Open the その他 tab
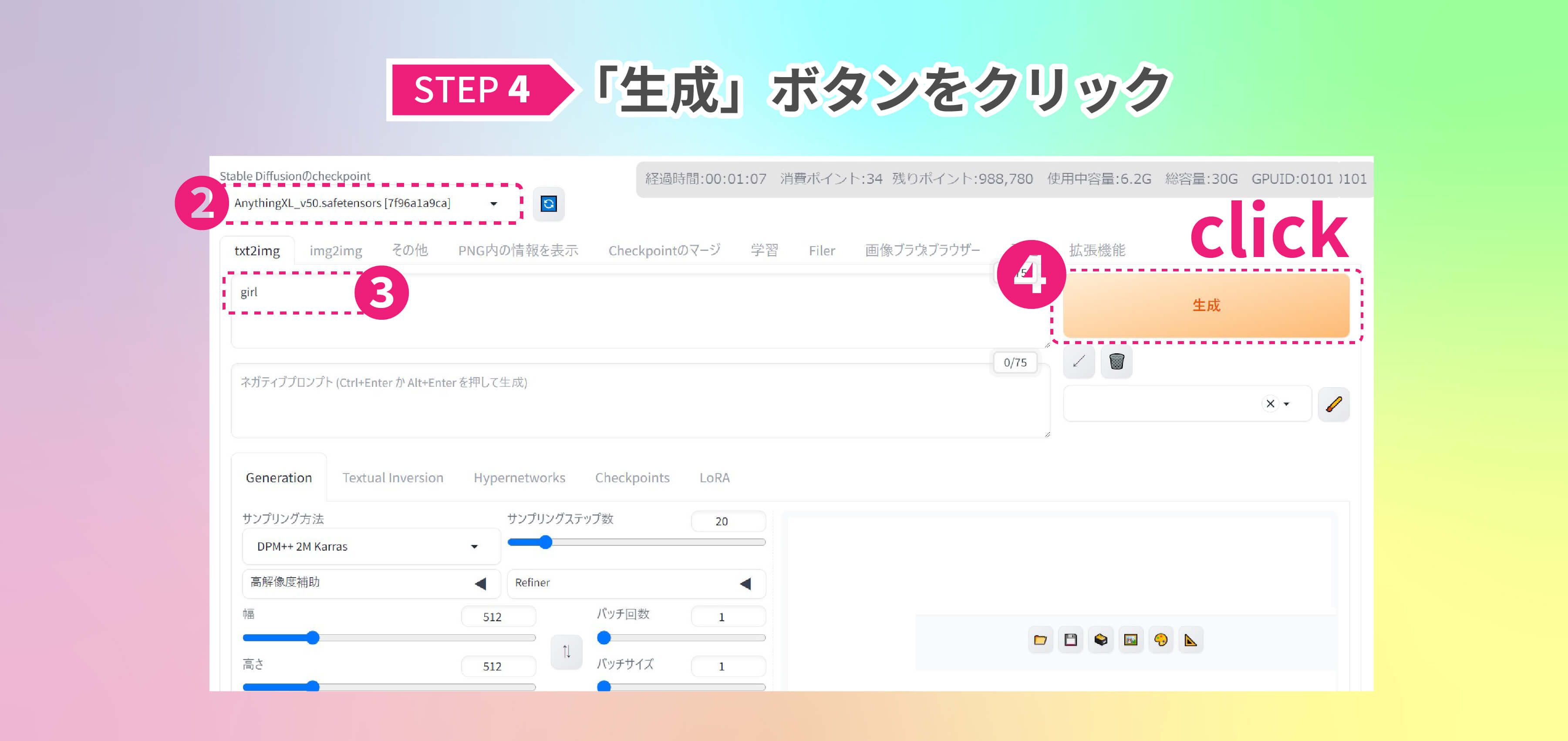This screenshot has height=741, width=1568. pos(410,250)
